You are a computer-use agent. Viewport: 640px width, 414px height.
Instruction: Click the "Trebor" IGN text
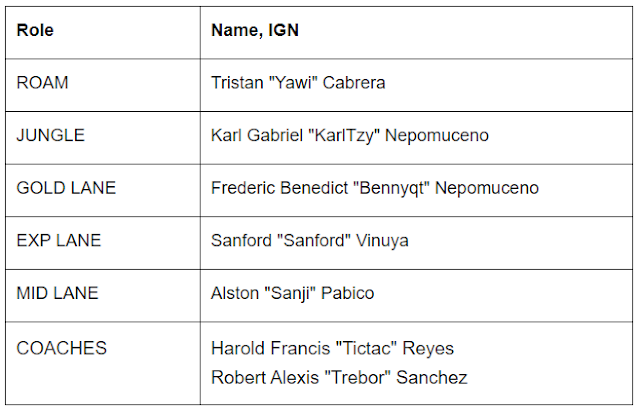click(357, 377)
